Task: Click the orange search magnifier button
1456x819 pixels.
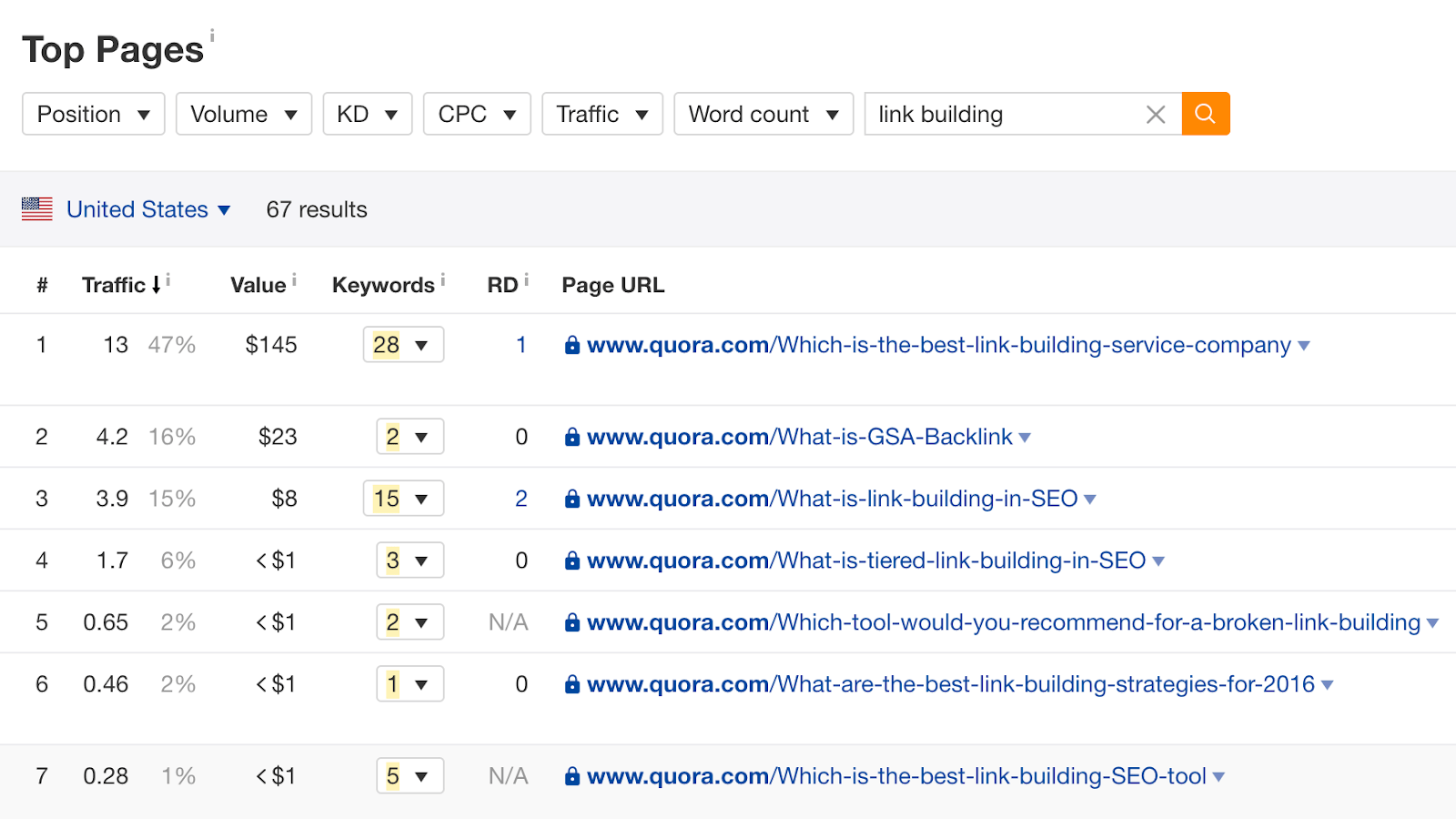Action: click(x=1206, y=114)
